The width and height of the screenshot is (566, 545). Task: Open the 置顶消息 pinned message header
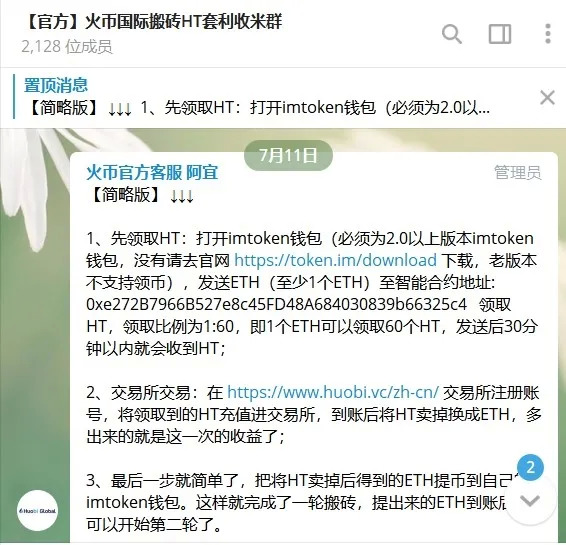56,85
